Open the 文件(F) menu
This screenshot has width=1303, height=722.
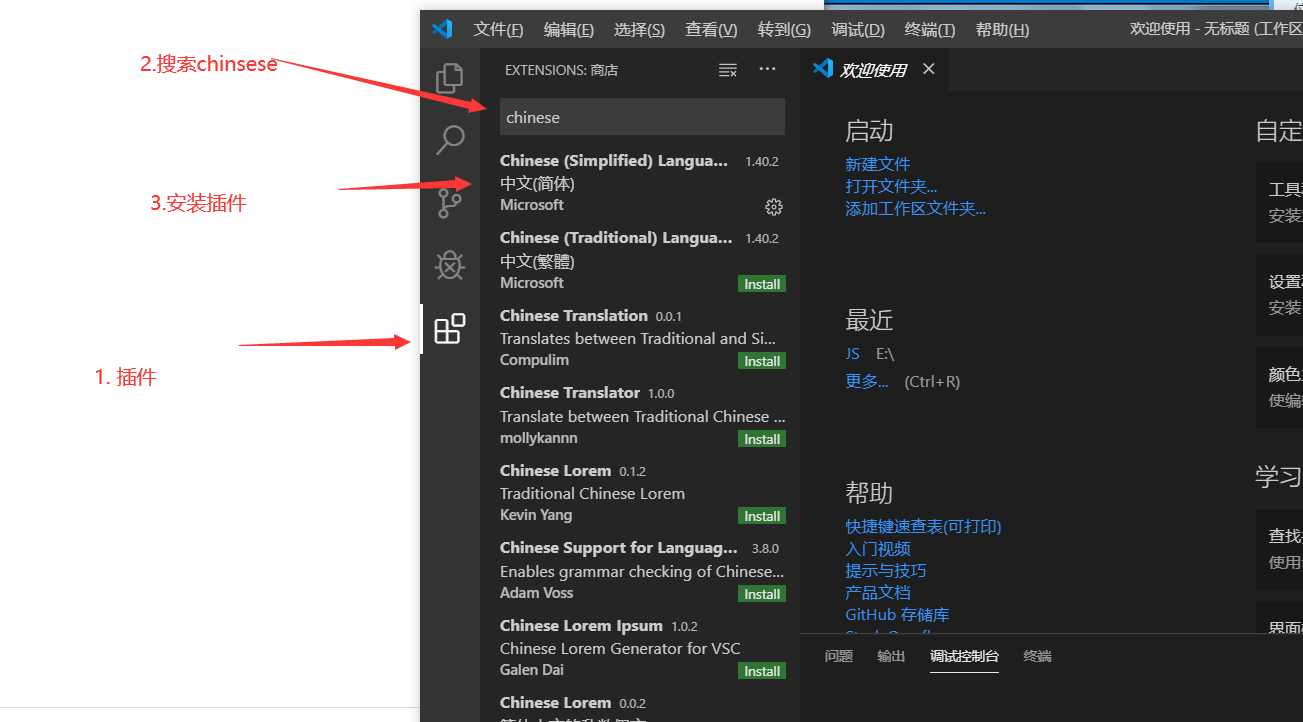point(498,29)
